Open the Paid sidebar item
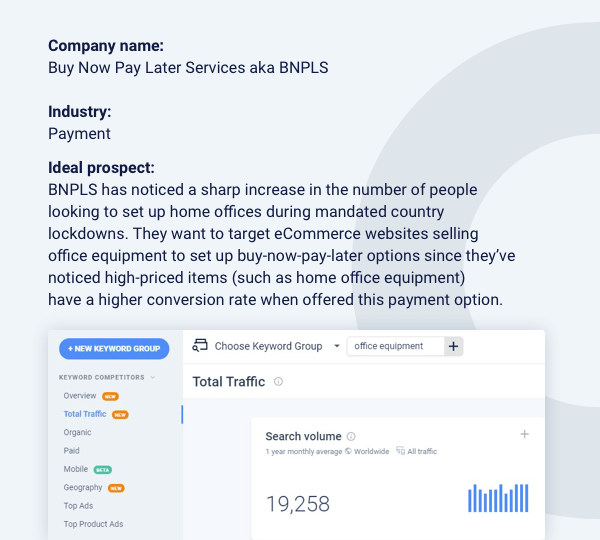 pyautogui.click(x=72, y=451)
